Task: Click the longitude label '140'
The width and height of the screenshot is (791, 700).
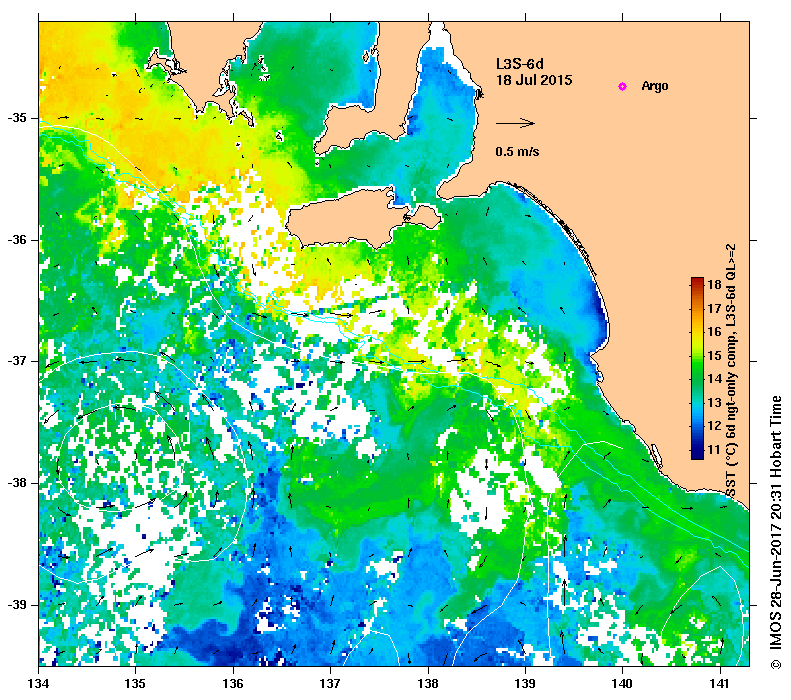Action: pos(622,684)
